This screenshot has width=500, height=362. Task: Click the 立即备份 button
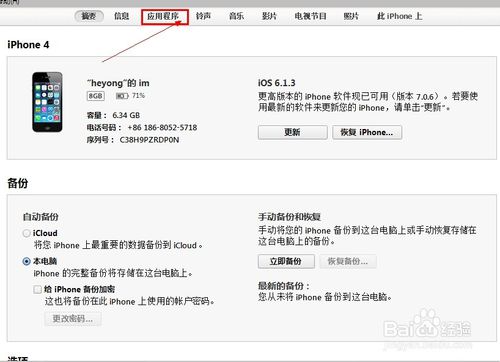[x=286, y=261]
